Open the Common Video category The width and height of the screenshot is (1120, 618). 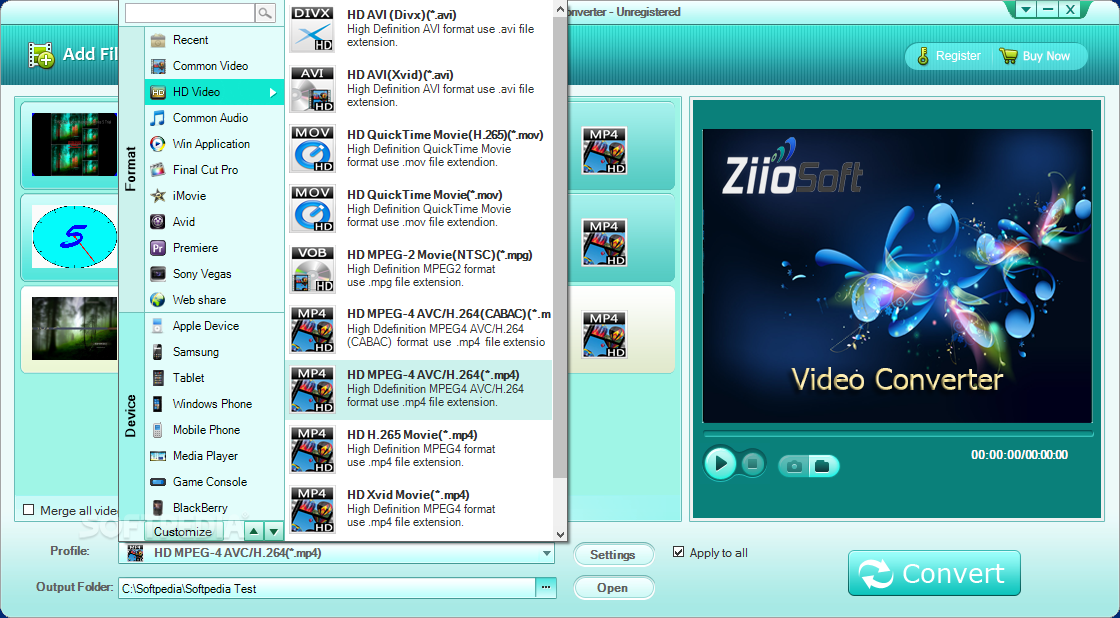214,66
